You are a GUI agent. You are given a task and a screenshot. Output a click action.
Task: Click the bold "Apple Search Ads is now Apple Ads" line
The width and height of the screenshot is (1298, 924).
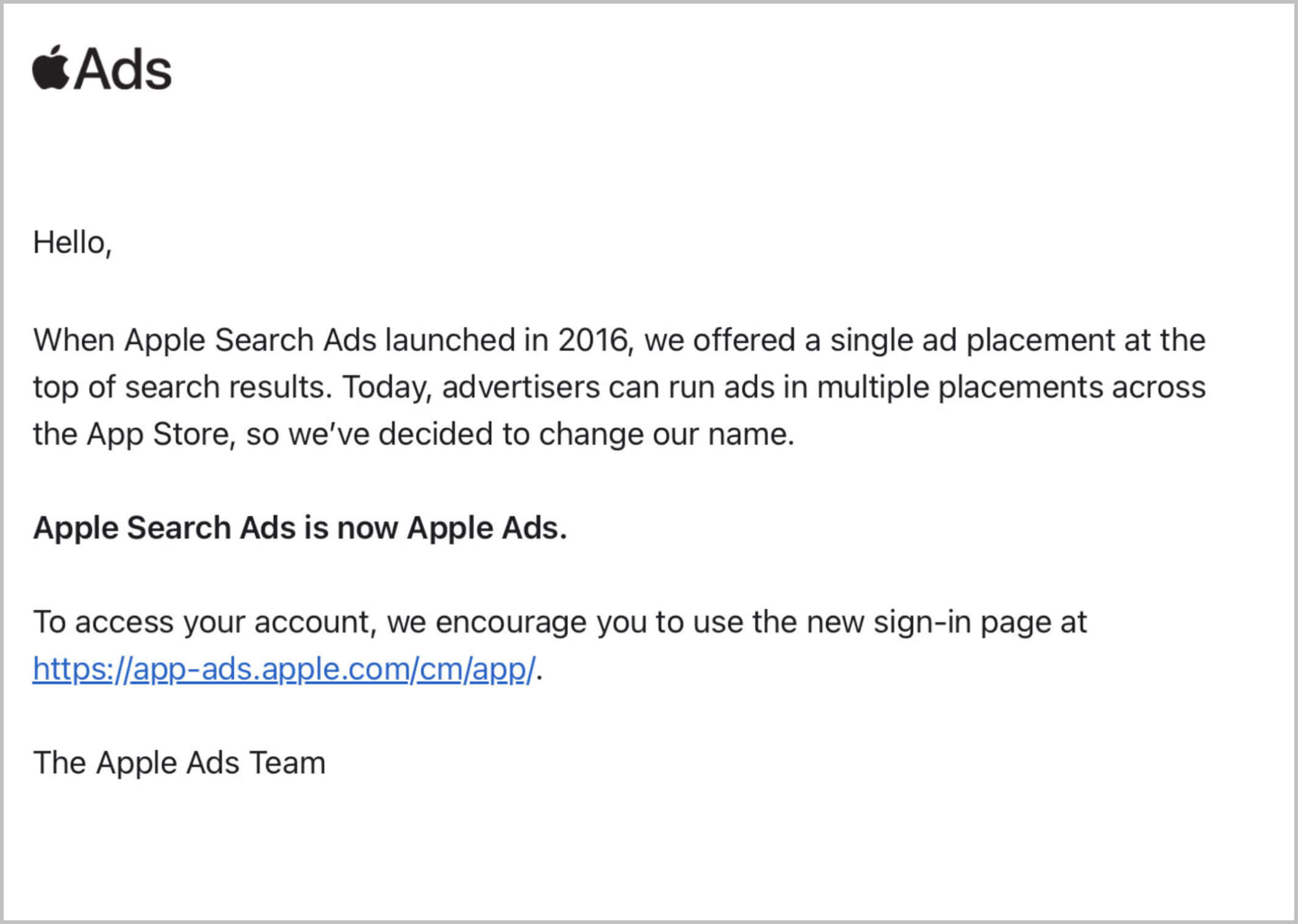pyautogui.click(x=299, y=528)
